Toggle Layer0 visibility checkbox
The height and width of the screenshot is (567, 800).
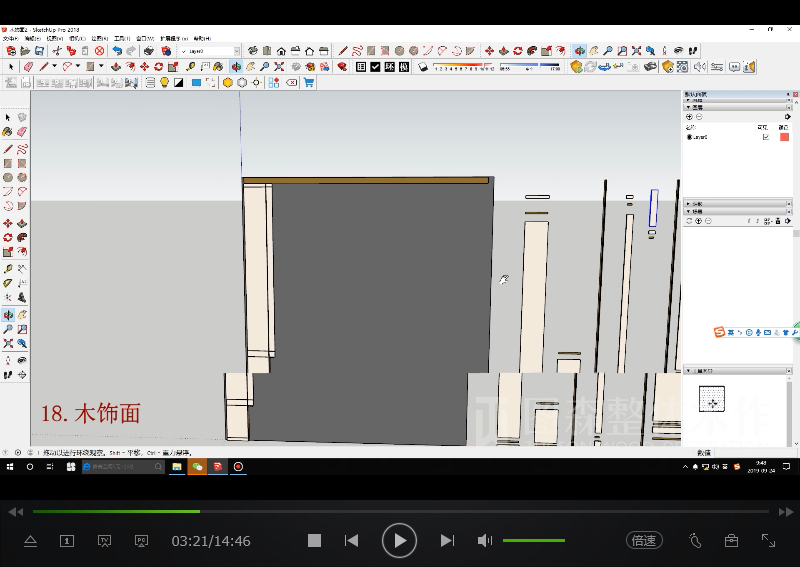coord(766,137)
